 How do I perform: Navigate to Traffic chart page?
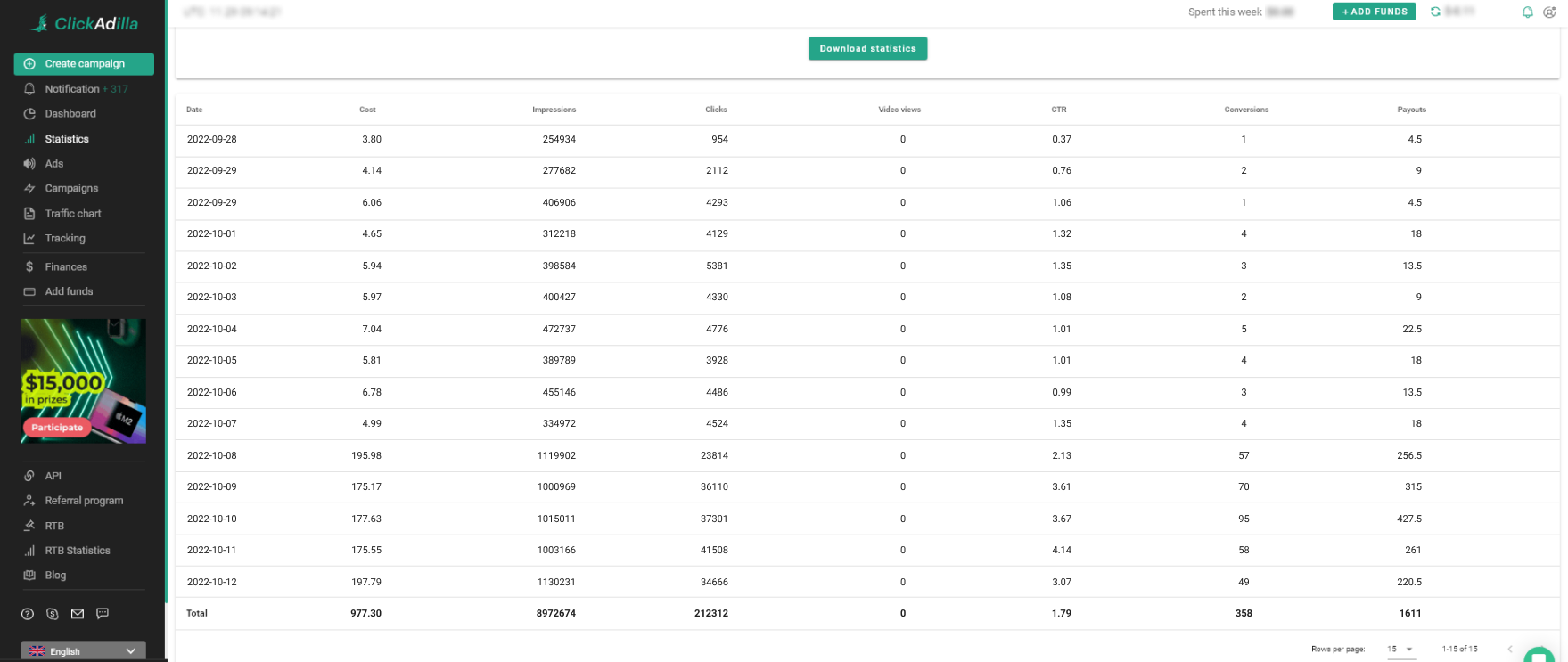pyautogui.click(x=73, y=214)
